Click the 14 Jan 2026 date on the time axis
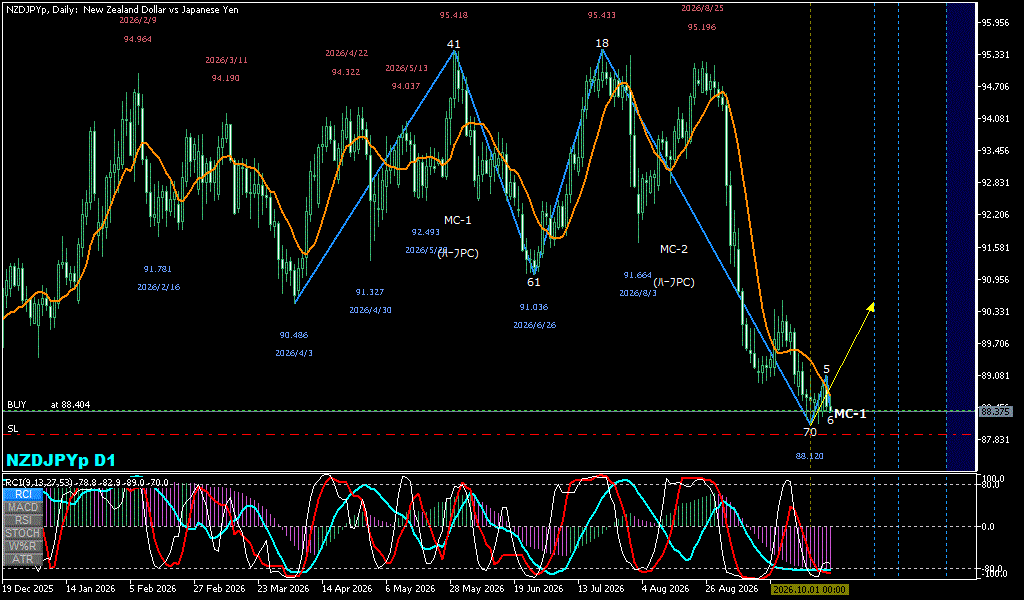Image resolution: width=1024 pixels, height=600 pixels. click(90, 589)
